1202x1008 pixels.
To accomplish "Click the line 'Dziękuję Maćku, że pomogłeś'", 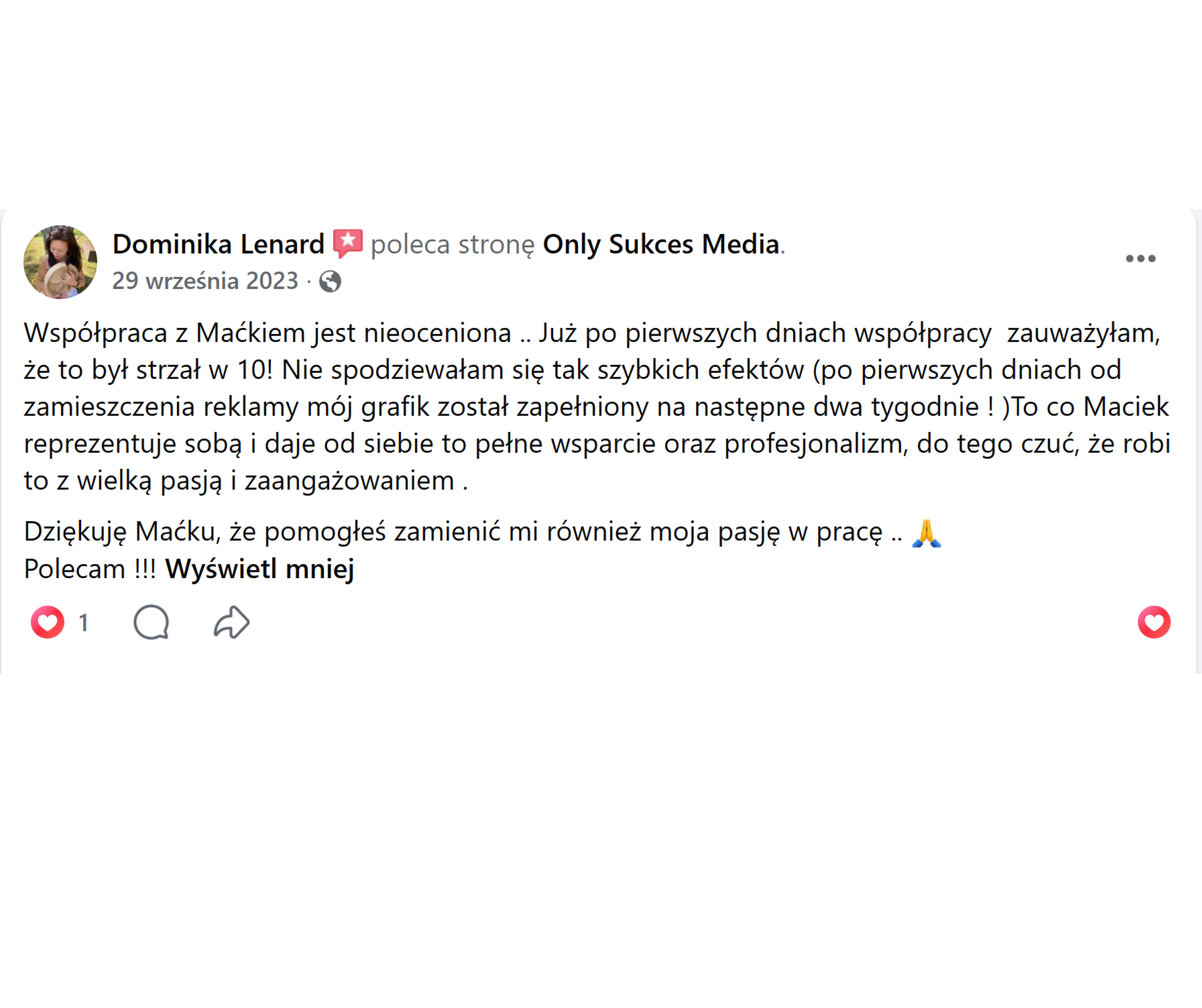I will coord(483,532).
